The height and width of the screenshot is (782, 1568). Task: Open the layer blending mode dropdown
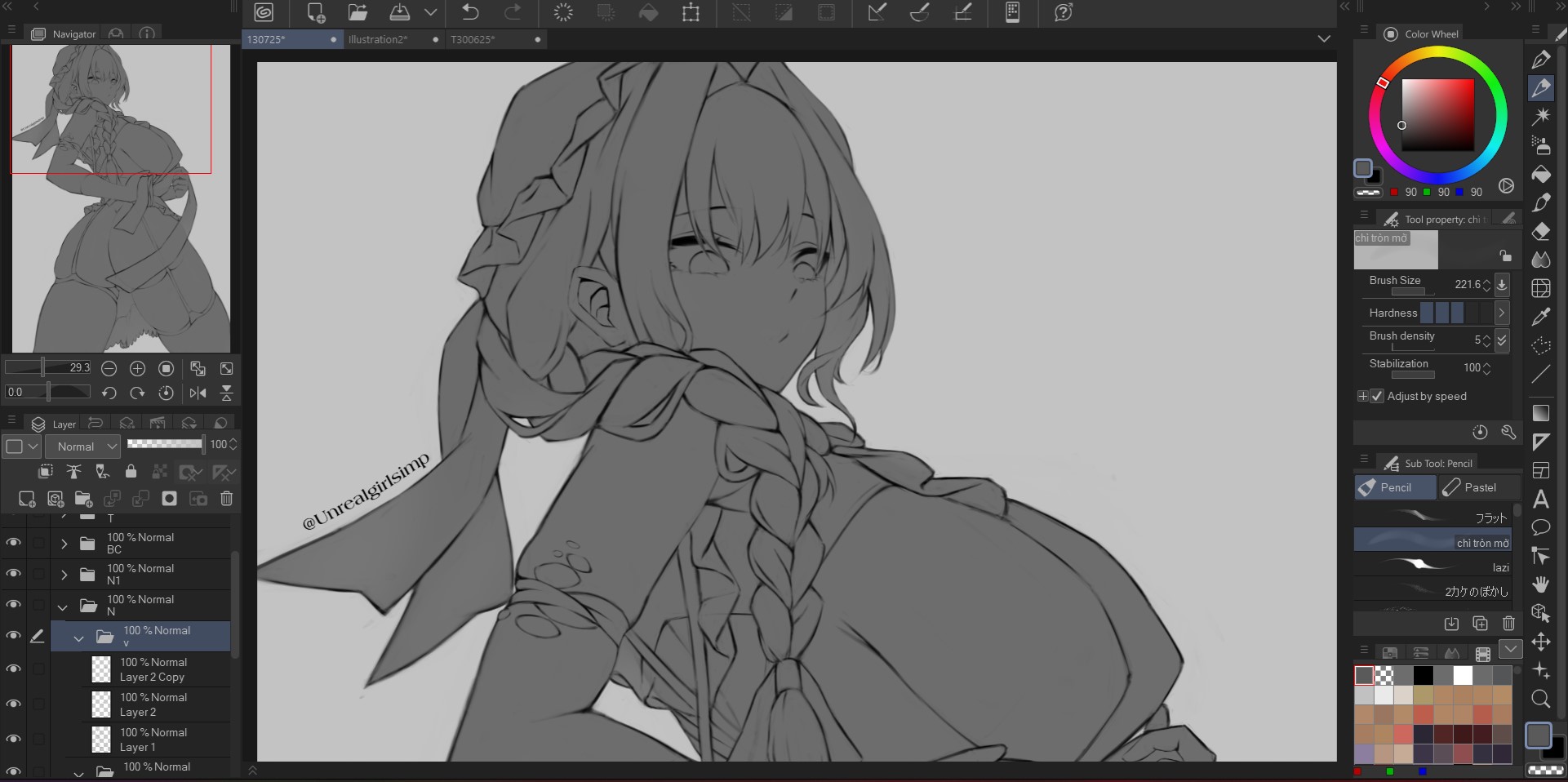pos(83,447)
